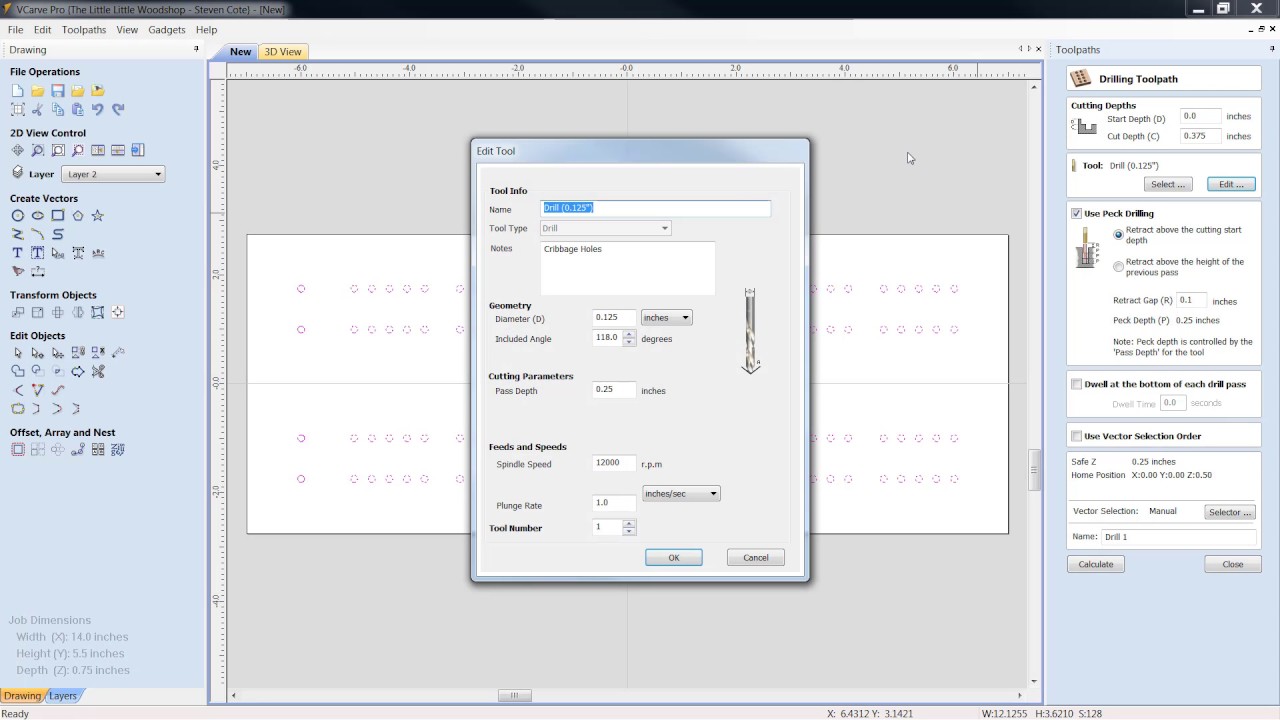Viewport: 1280px width, 720px height.
Task: Select Retract above the cutting start depth
Action: pos(1119,235)
